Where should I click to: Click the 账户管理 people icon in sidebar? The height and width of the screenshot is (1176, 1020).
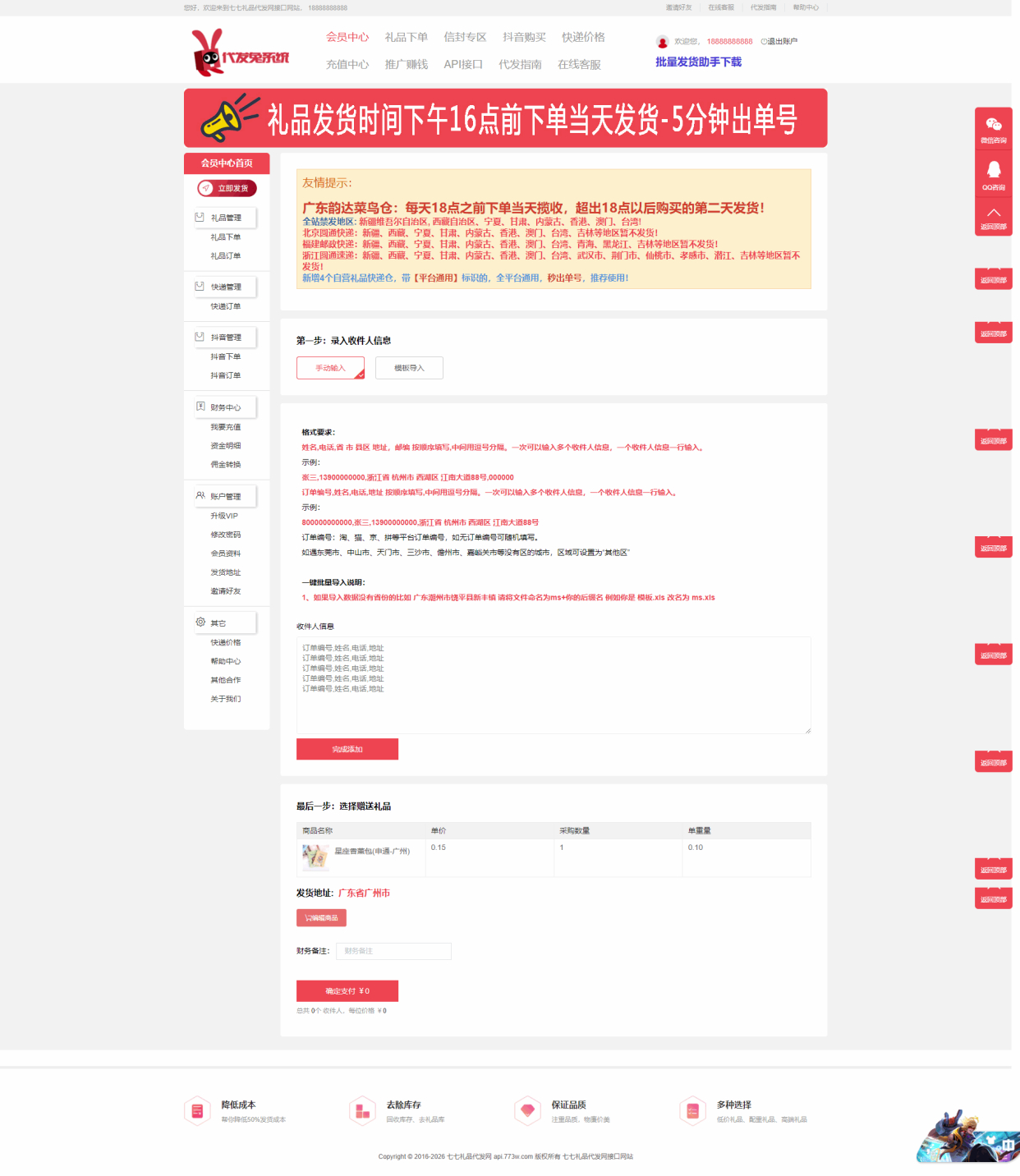point(200,496)
